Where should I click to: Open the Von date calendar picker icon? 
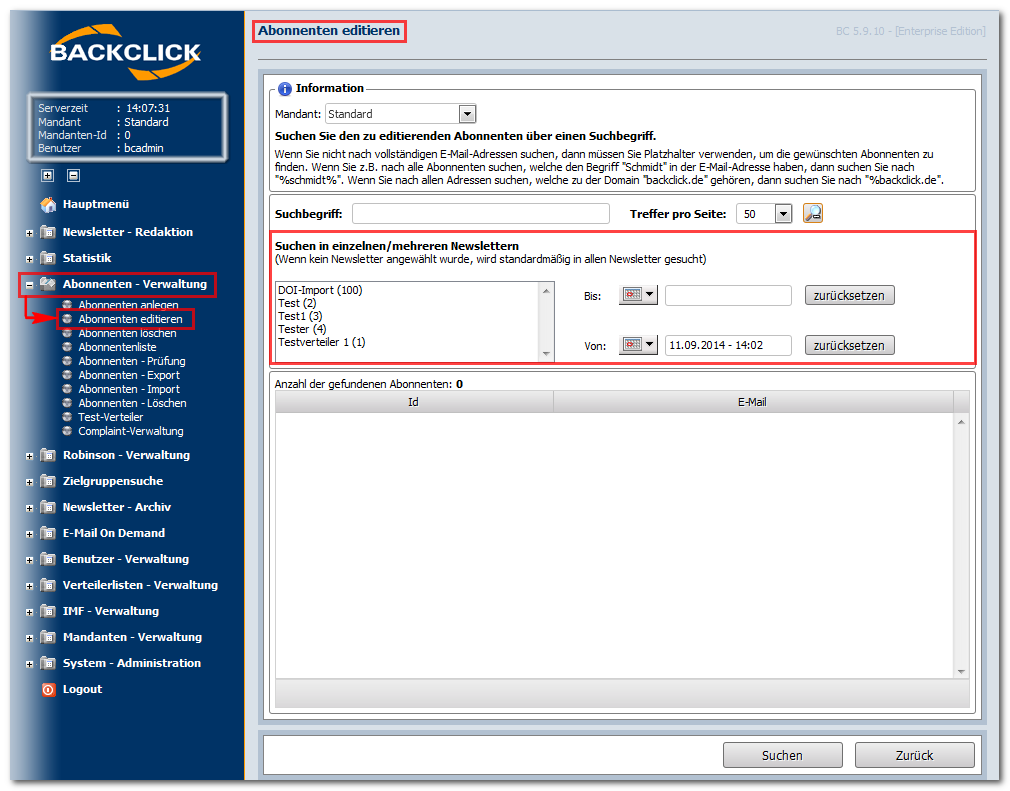click(x=638, y=345)
